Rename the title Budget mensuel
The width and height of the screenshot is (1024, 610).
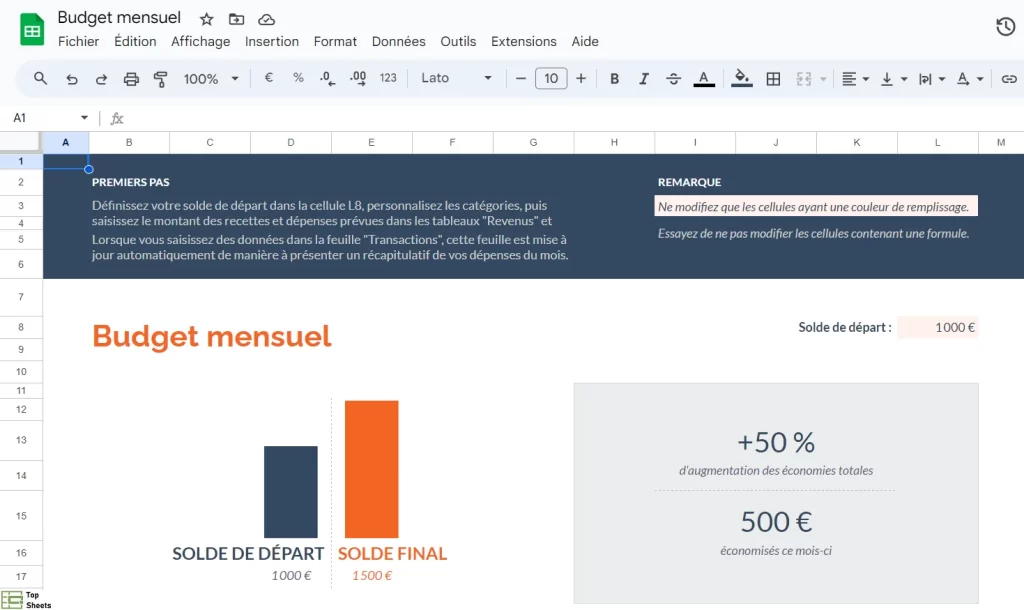[x=119, y=18]
